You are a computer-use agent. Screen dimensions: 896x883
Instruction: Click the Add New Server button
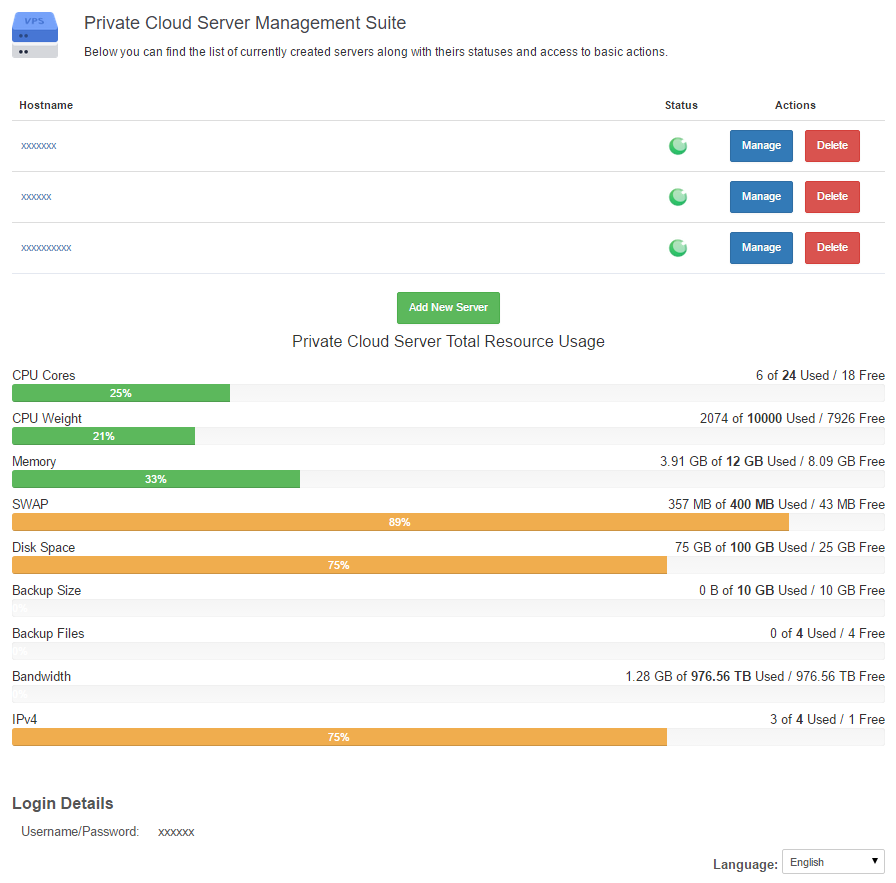coord(448,308)
